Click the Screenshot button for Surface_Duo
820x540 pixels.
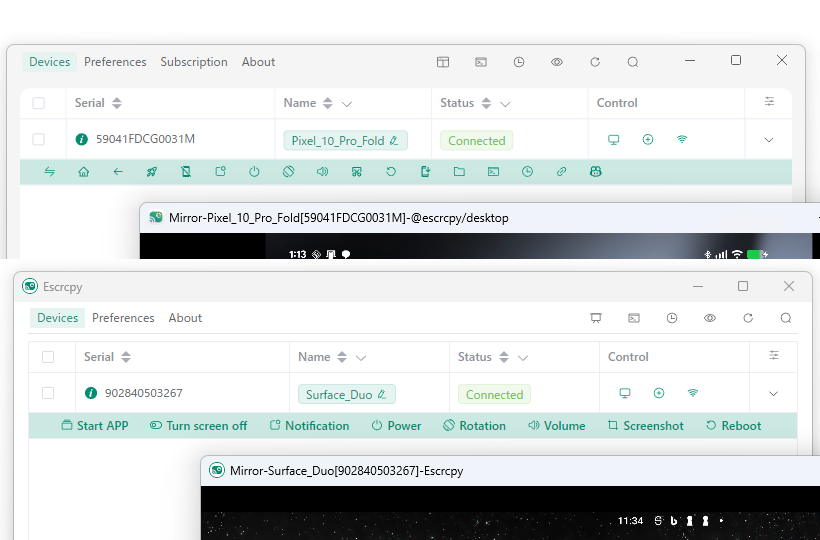pyautogui.click(x=645, y=426)
